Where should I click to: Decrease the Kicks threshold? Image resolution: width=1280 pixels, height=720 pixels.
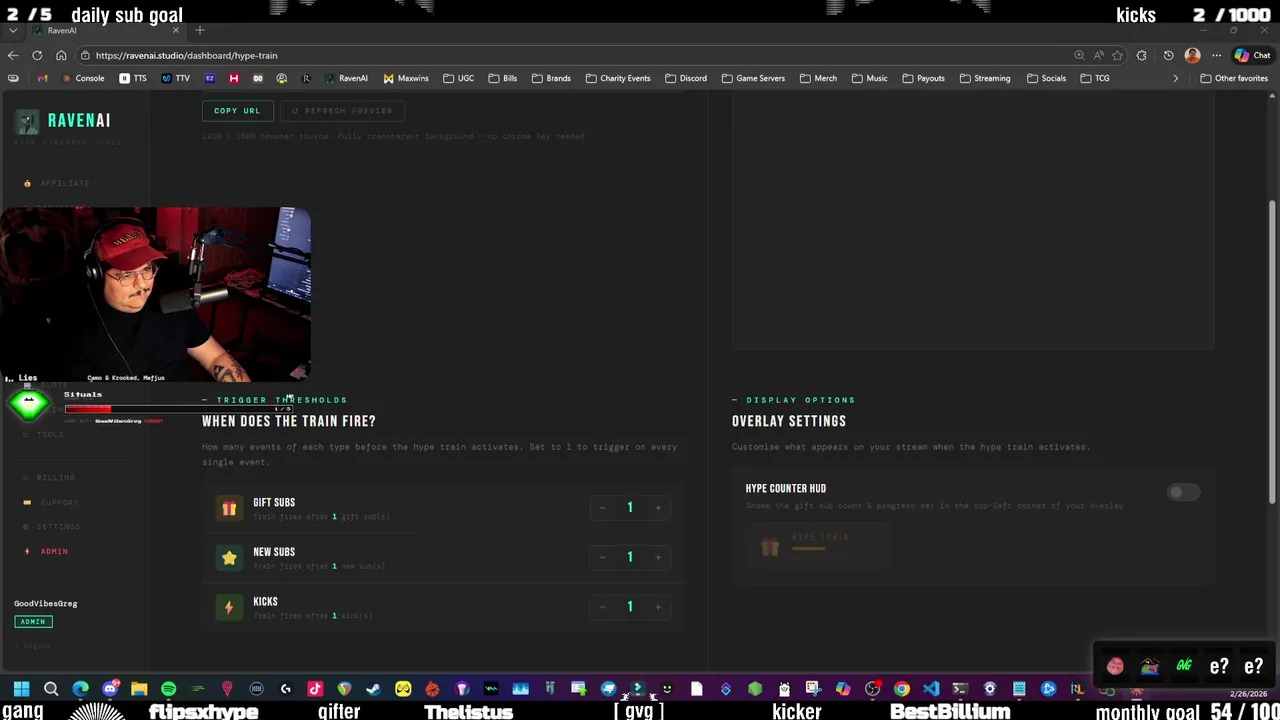pyautogui.click(x=602, y=607)
